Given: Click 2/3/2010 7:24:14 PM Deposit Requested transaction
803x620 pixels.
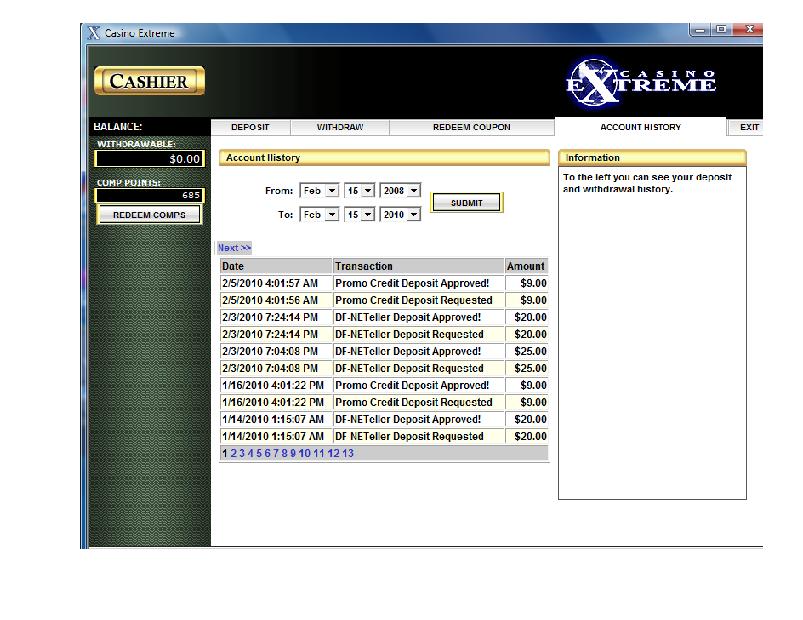Looking at the screenshot, I should 418,334.
